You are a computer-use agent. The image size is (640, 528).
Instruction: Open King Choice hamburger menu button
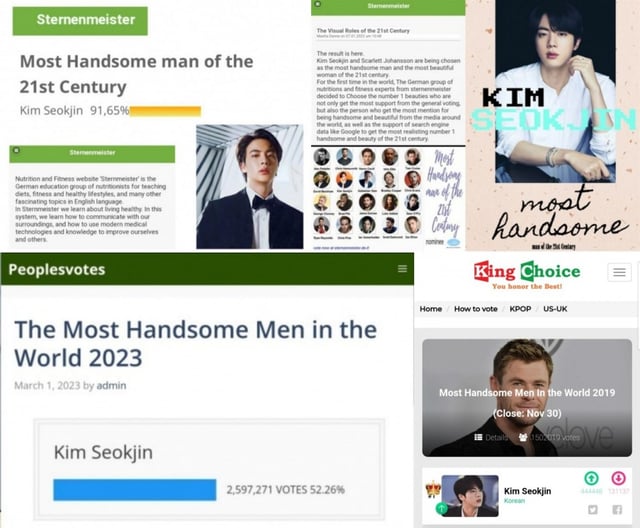619,272
